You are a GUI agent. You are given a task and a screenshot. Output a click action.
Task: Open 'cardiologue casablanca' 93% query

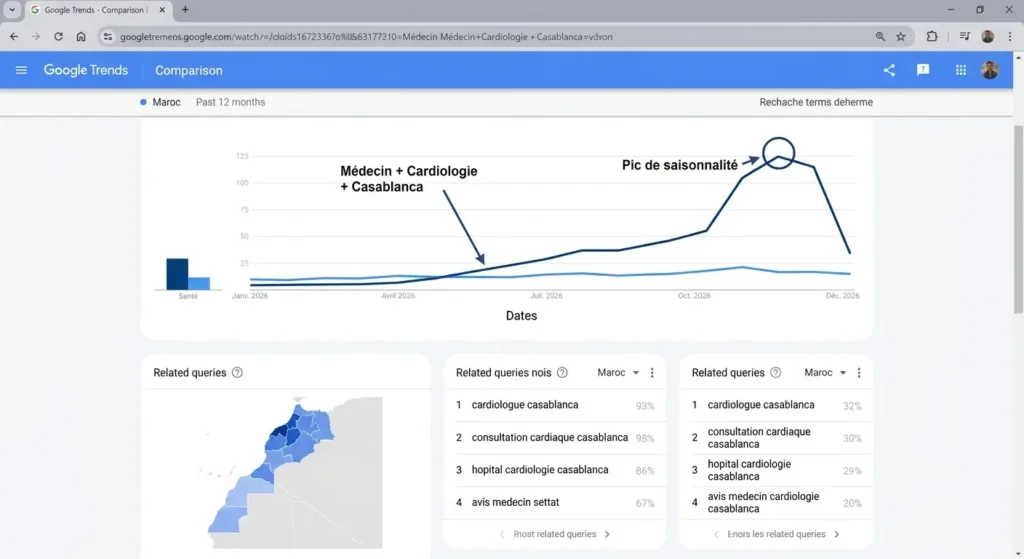point(554,405)
